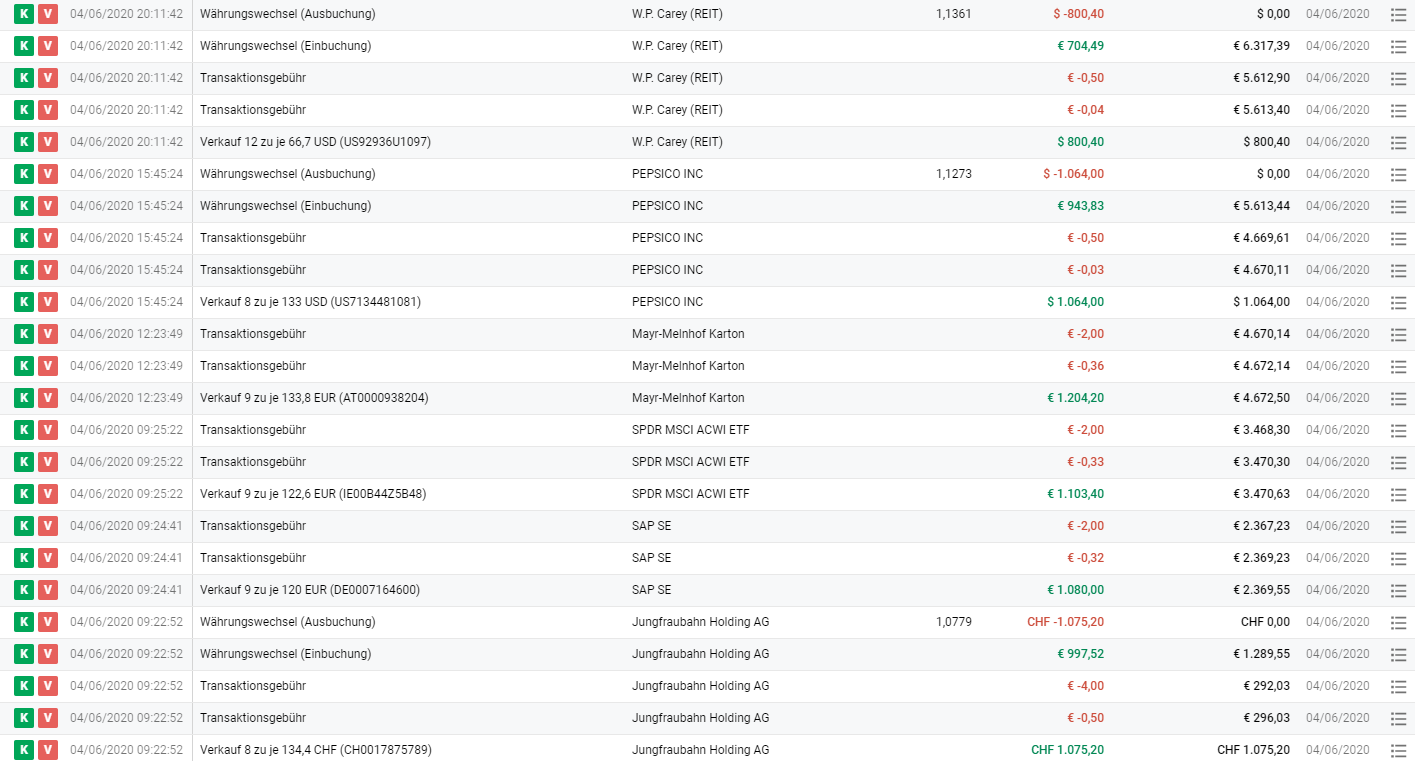Open list menu on Jungfraubahn € -4,00 fee row
Image resolution: width=1415 pixels, height=761 pixels.
(1398, 686)
